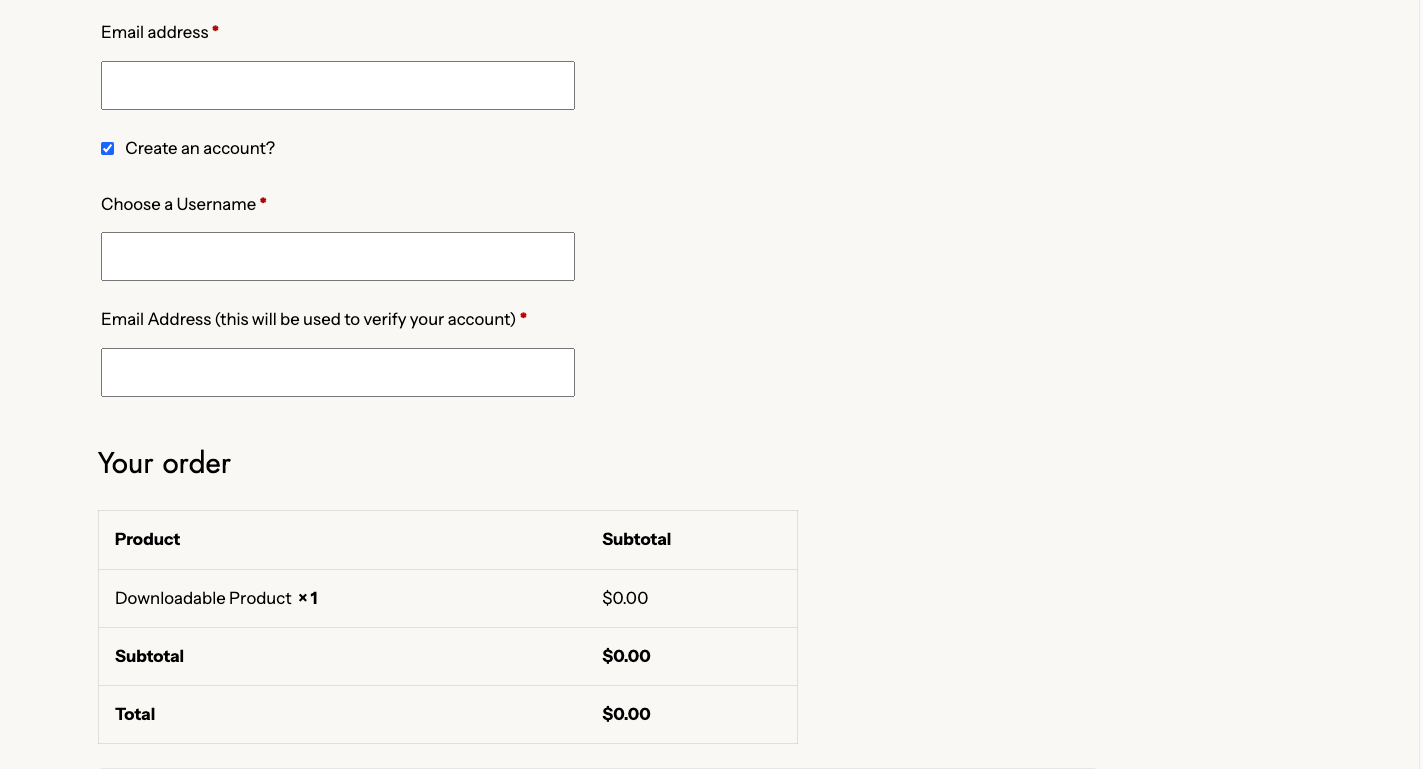The image size is (1423, 769).
Task: Click the Total row label
Action: click(135, 715)
